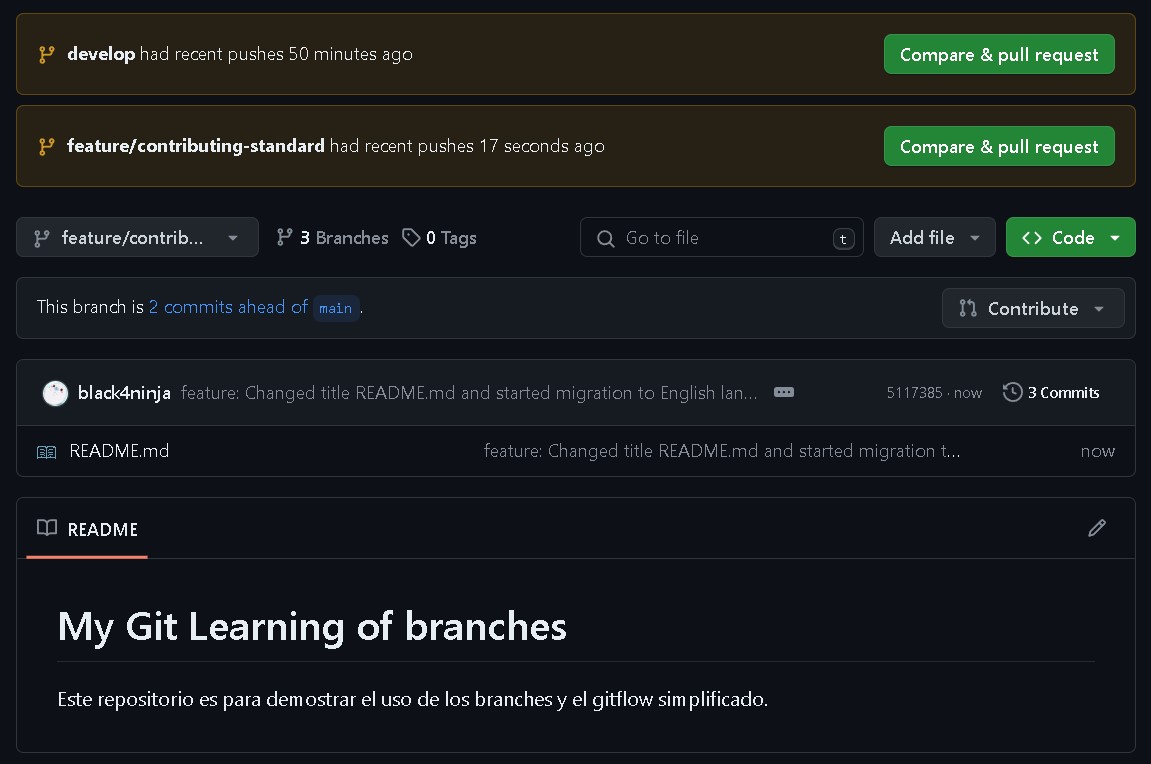
Task: Open the feature/contrib branch selector dropdown
Action: point(137,238)
